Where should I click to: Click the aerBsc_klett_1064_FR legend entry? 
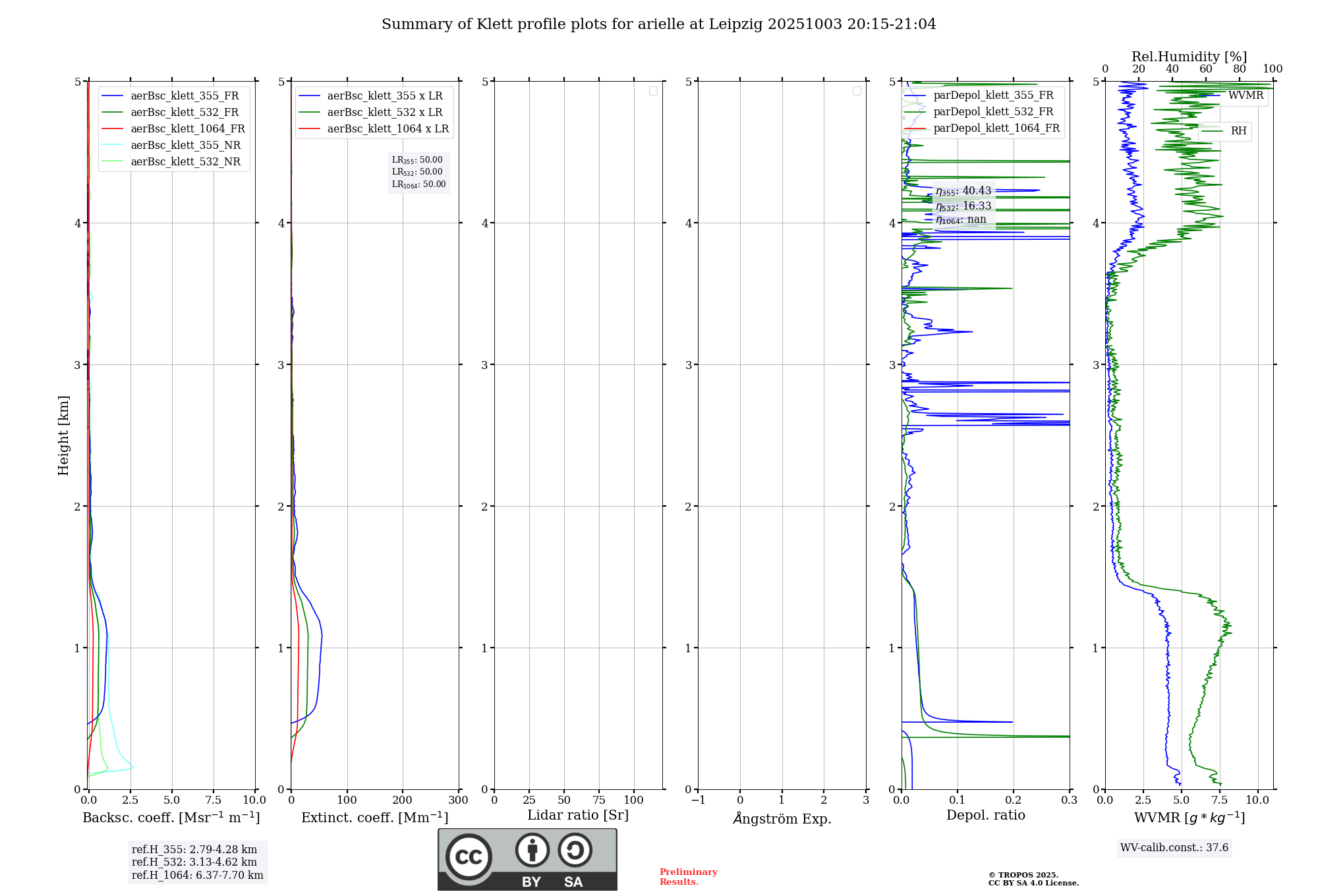point(187,129)
